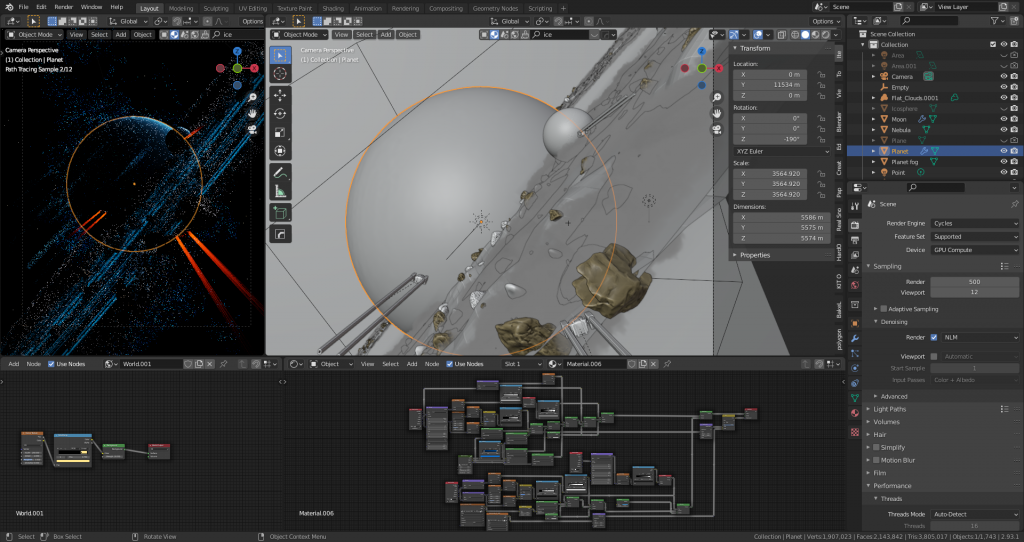The height and width of the screenshot is (542, 1024).
Task: Hide the Moon object in outliner
Action: coord(1004,119)
